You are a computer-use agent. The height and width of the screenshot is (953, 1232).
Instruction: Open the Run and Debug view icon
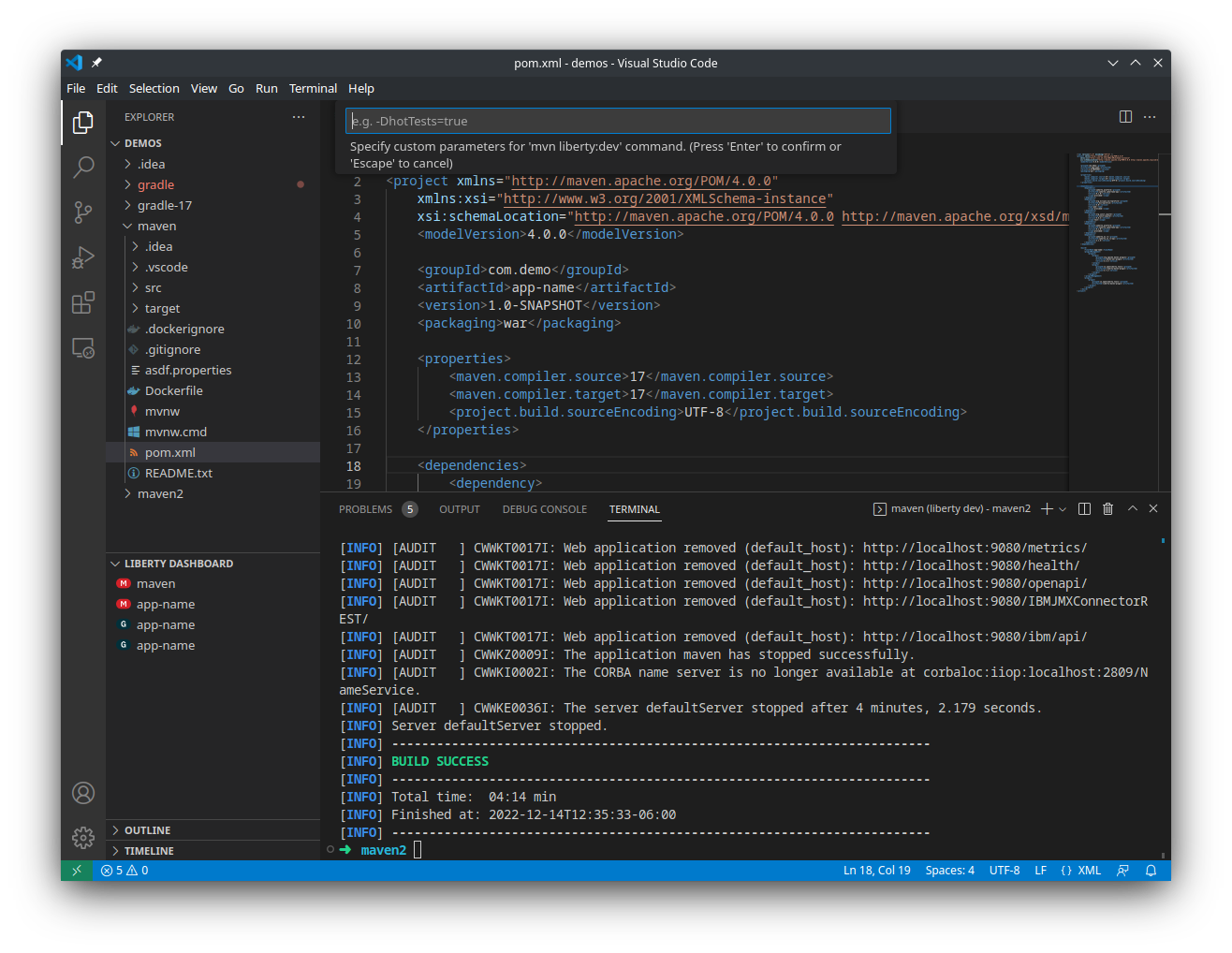coord(83,257)
